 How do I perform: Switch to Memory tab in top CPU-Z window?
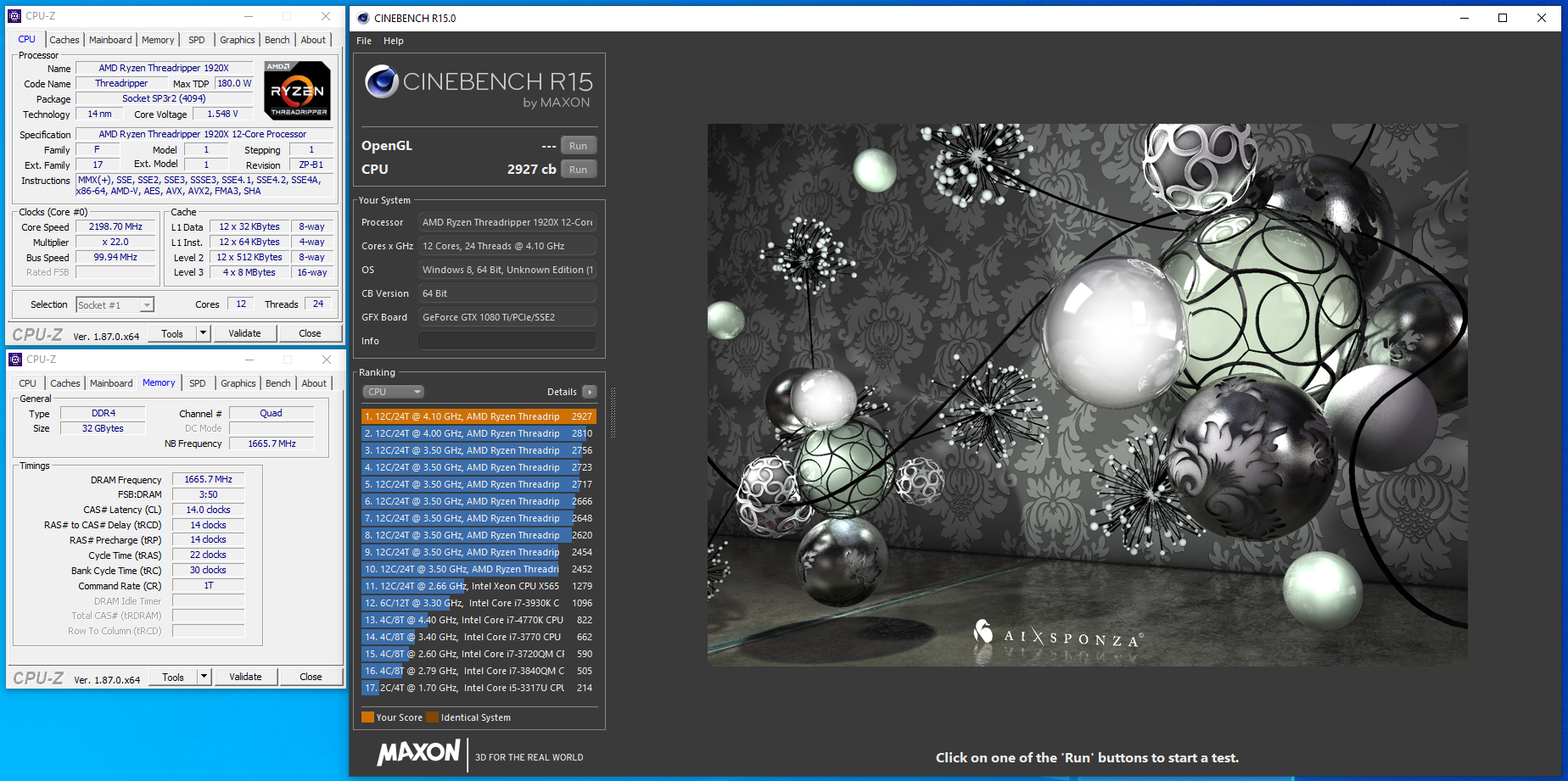click(158, 40)
